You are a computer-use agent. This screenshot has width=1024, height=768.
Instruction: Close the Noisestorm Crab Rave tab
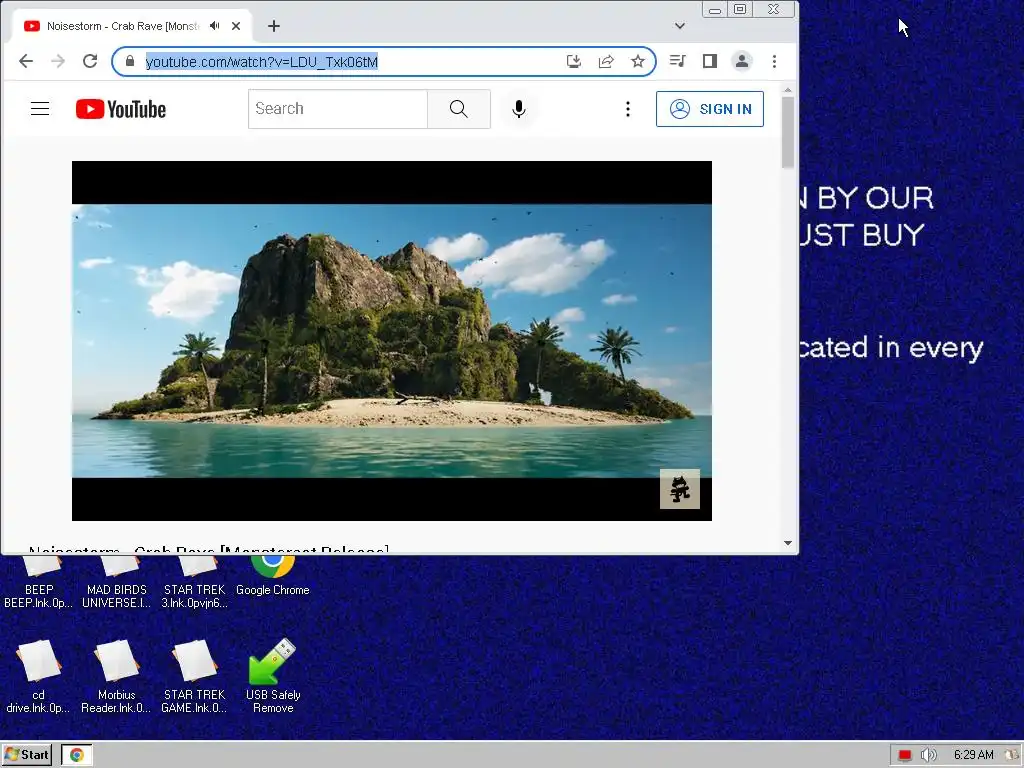pos(236,26)
